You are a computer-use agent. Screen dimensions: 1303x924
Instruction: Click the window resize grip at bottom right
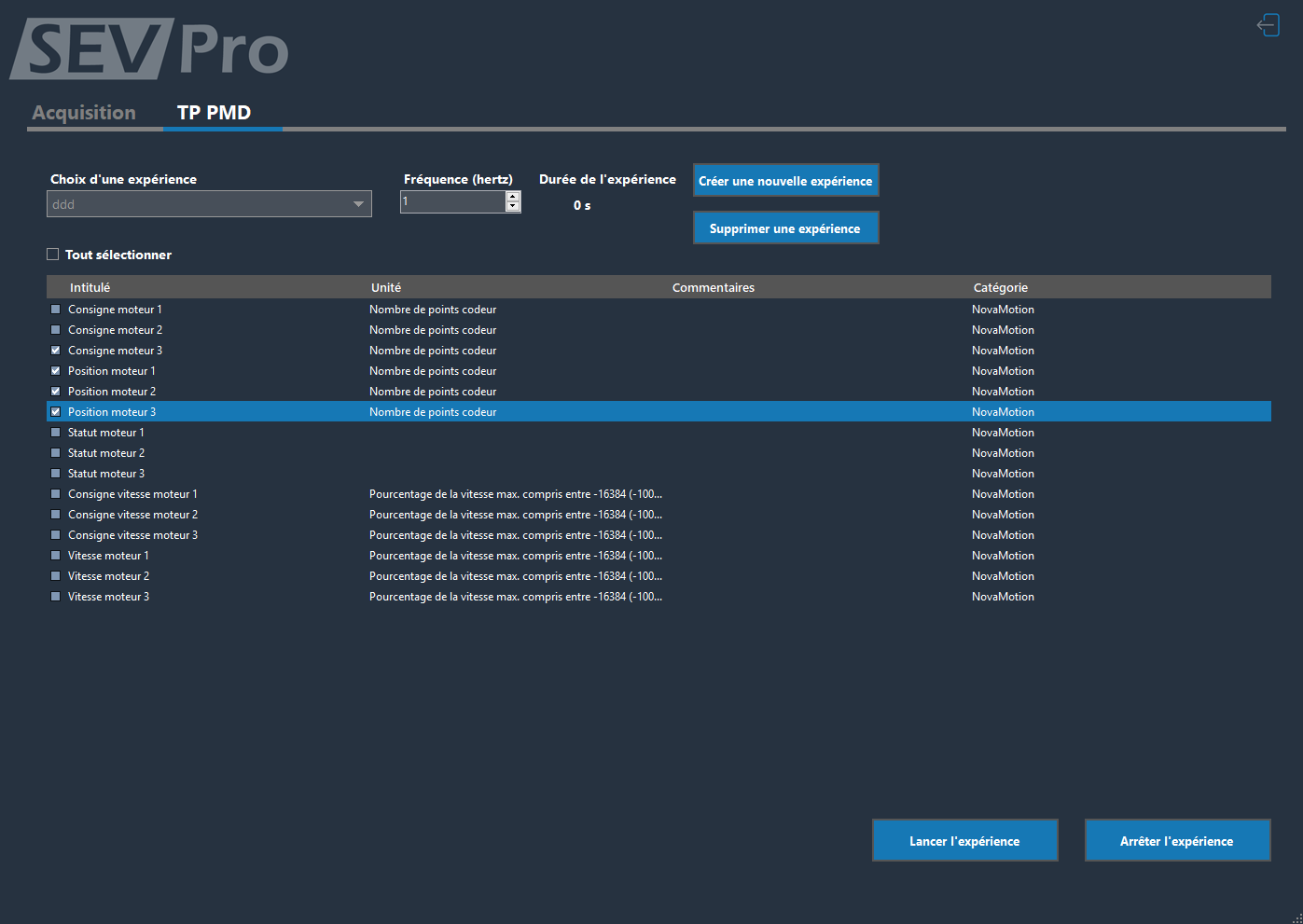pos(1296,917)
